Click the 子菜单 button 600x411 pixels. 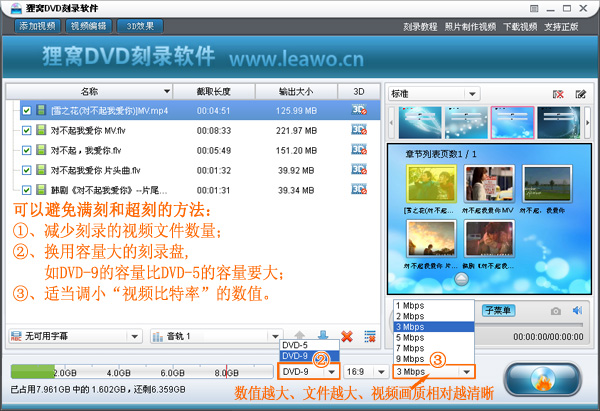[x=498, y=310]
